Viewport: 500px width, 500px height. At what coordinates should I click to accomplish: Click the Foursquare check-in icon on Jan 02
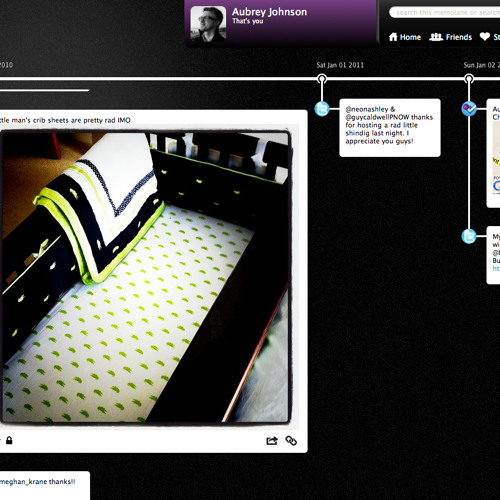(469, 109)
